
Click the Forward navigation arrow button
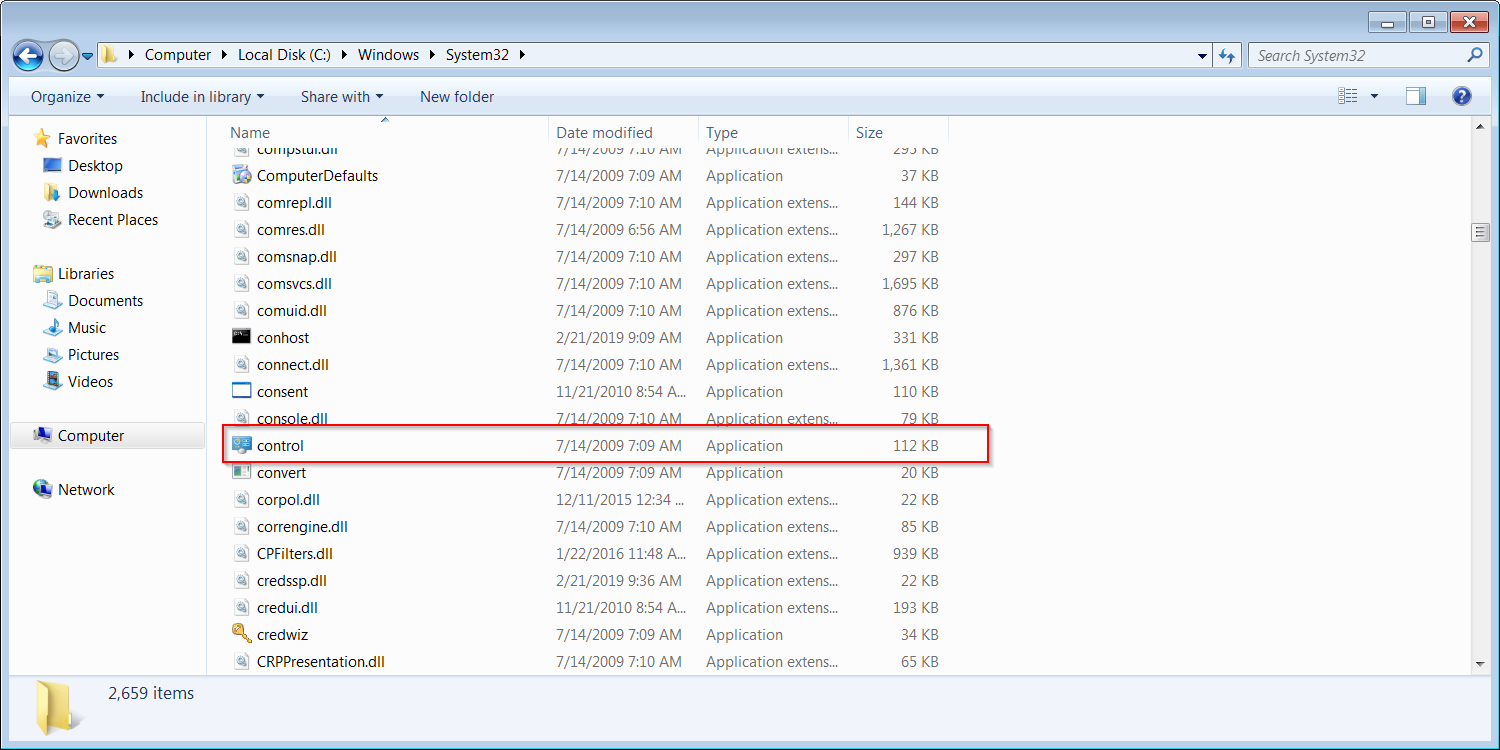point(63,55)
